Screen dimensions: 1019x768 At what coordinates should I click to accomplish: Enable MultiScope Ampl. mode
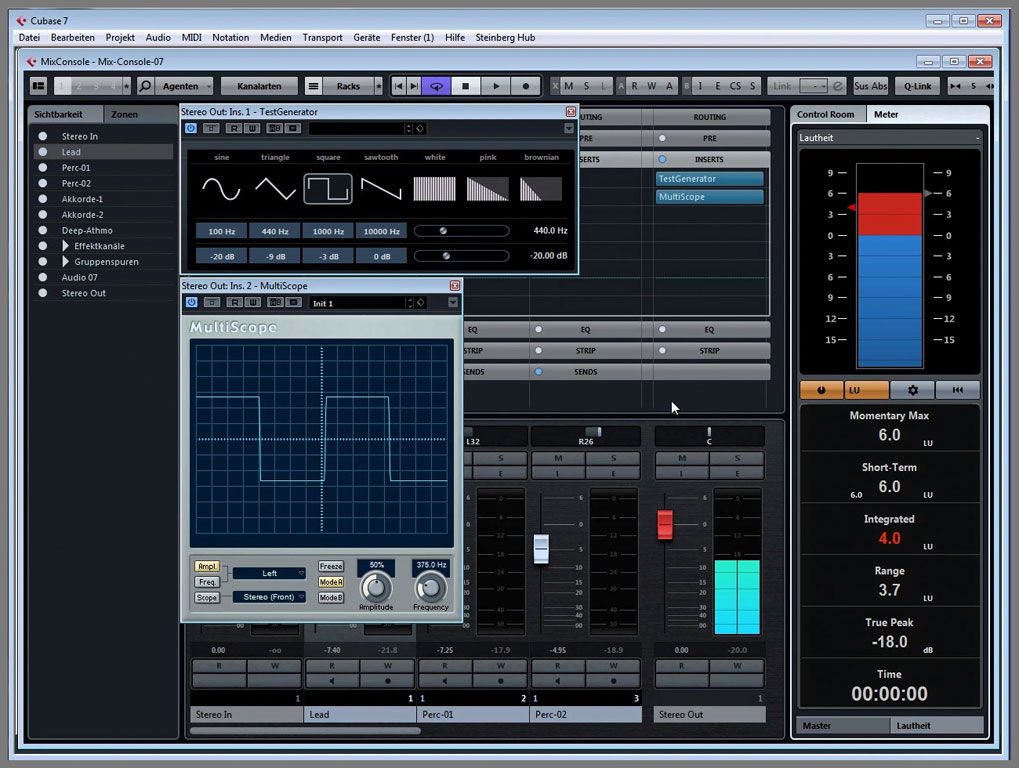207,567
